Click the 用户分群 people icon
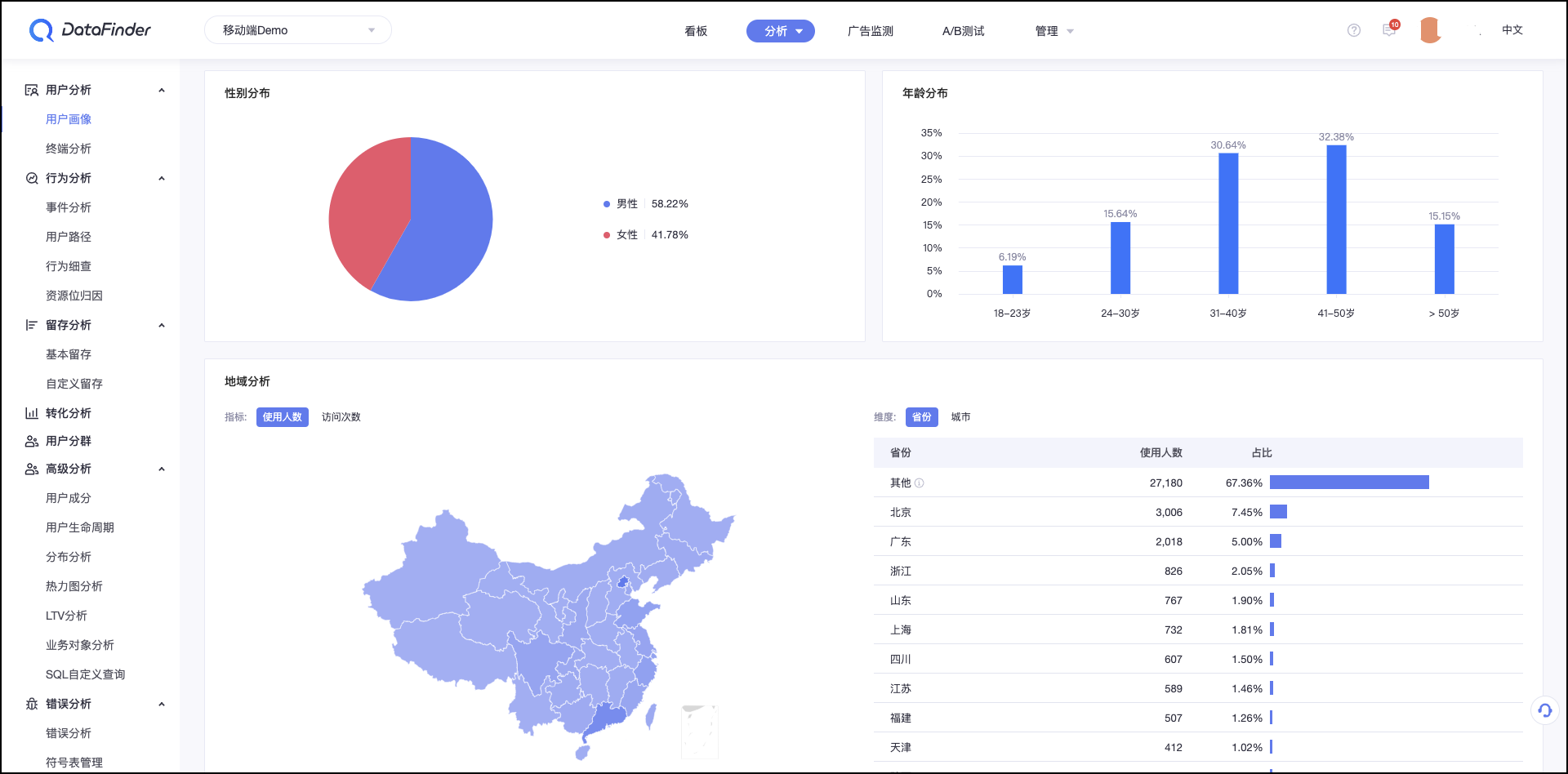The width and height of the screenshot is (1568, 774). 32,441
